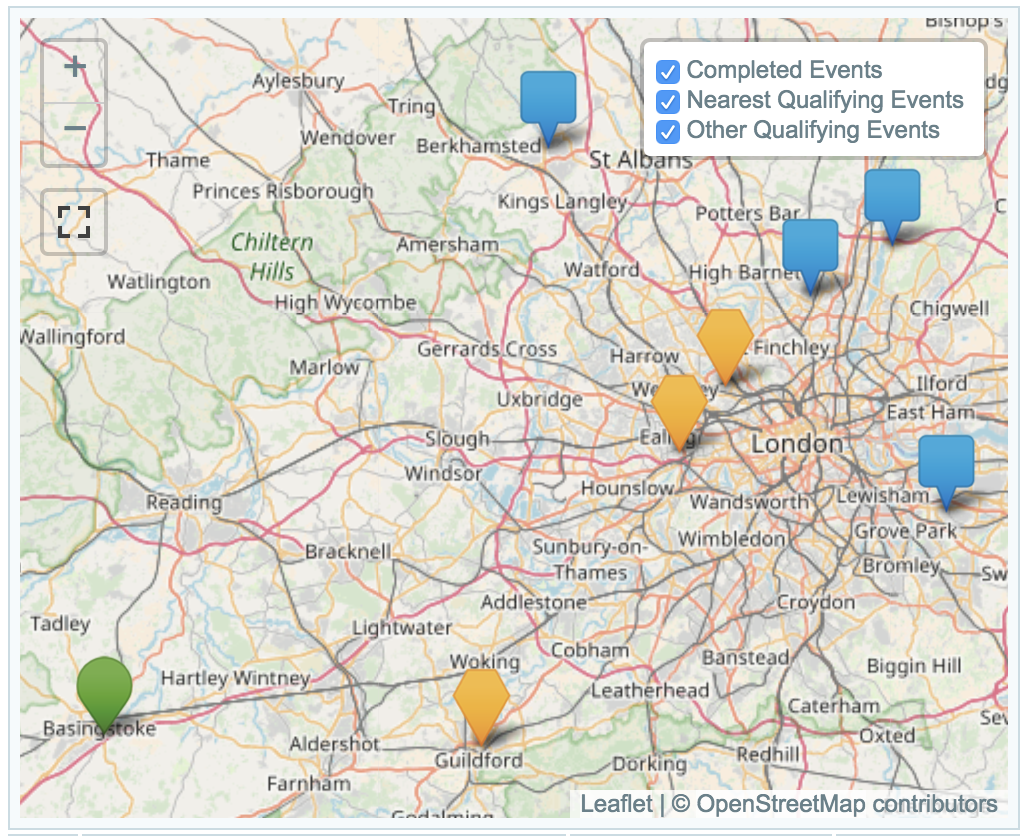Image resolution: width=1026 pixels, height=836 pixels.
Task: Toggle fullscreen map view
Action: pos(74,222)
